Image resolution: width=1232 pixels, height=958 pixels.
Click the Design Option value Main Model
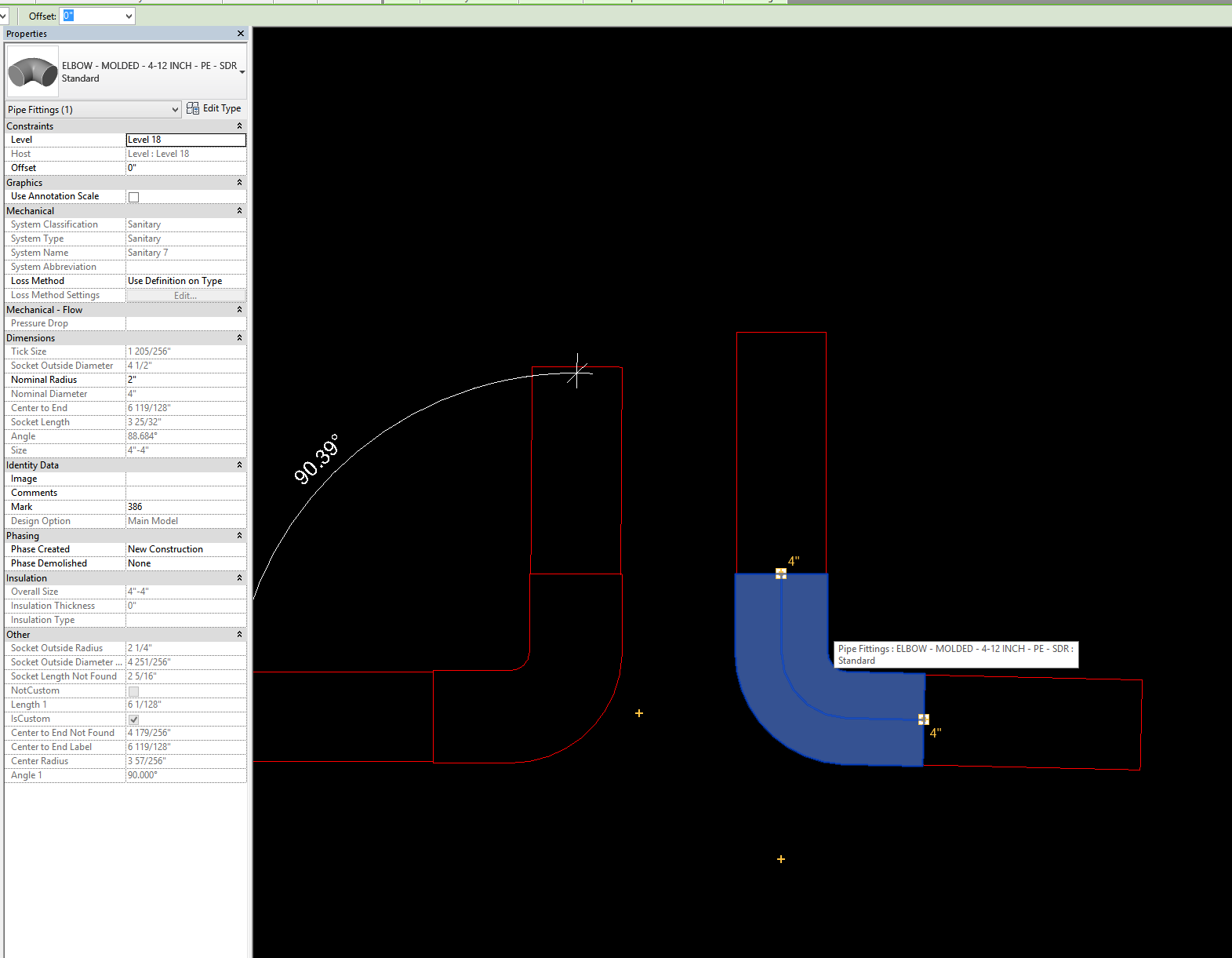click(x=186, y=521)
